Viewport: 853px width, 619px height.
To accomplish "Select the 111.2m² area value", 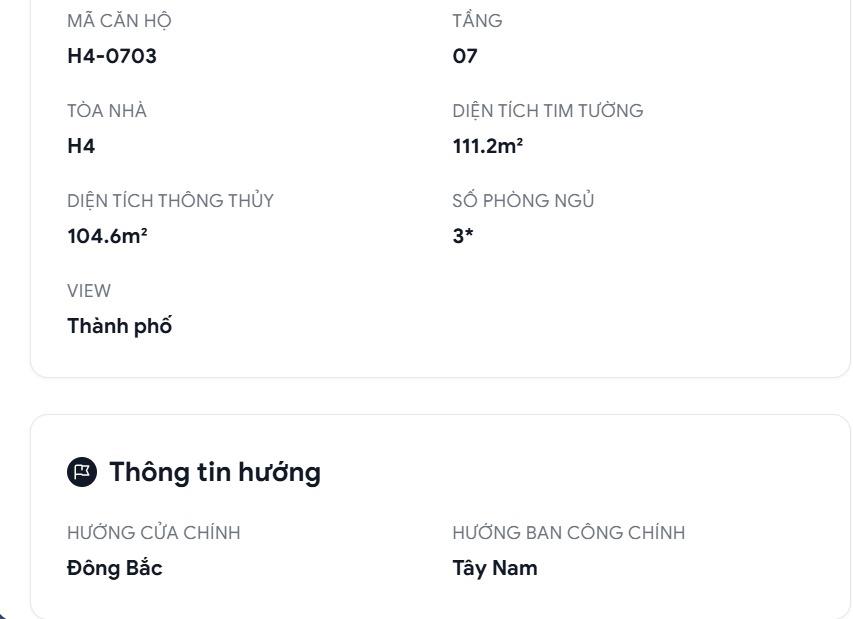I will coord(488,146).
